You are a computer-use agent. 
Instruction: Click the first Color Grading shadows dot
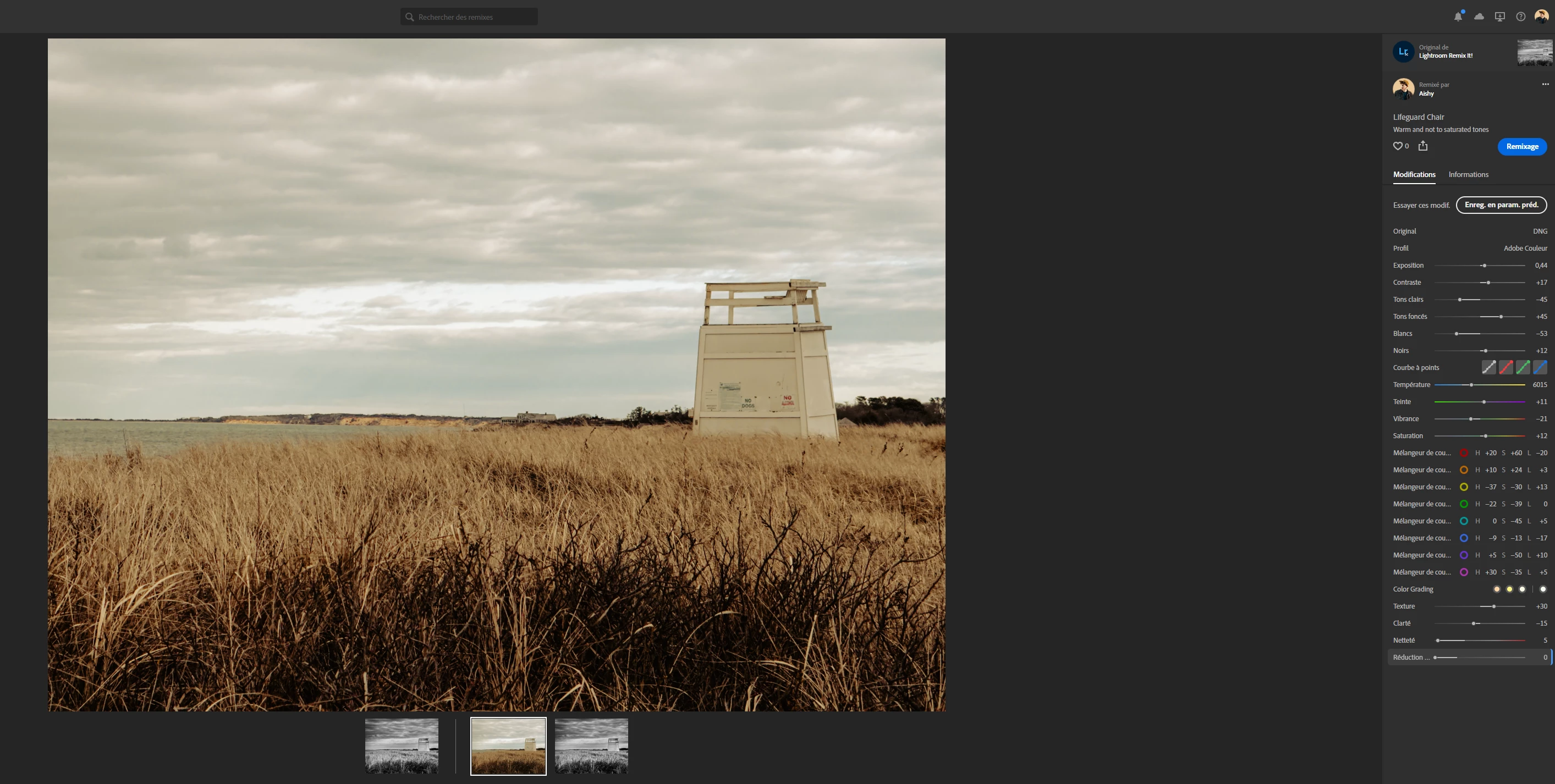(1497, 589)
